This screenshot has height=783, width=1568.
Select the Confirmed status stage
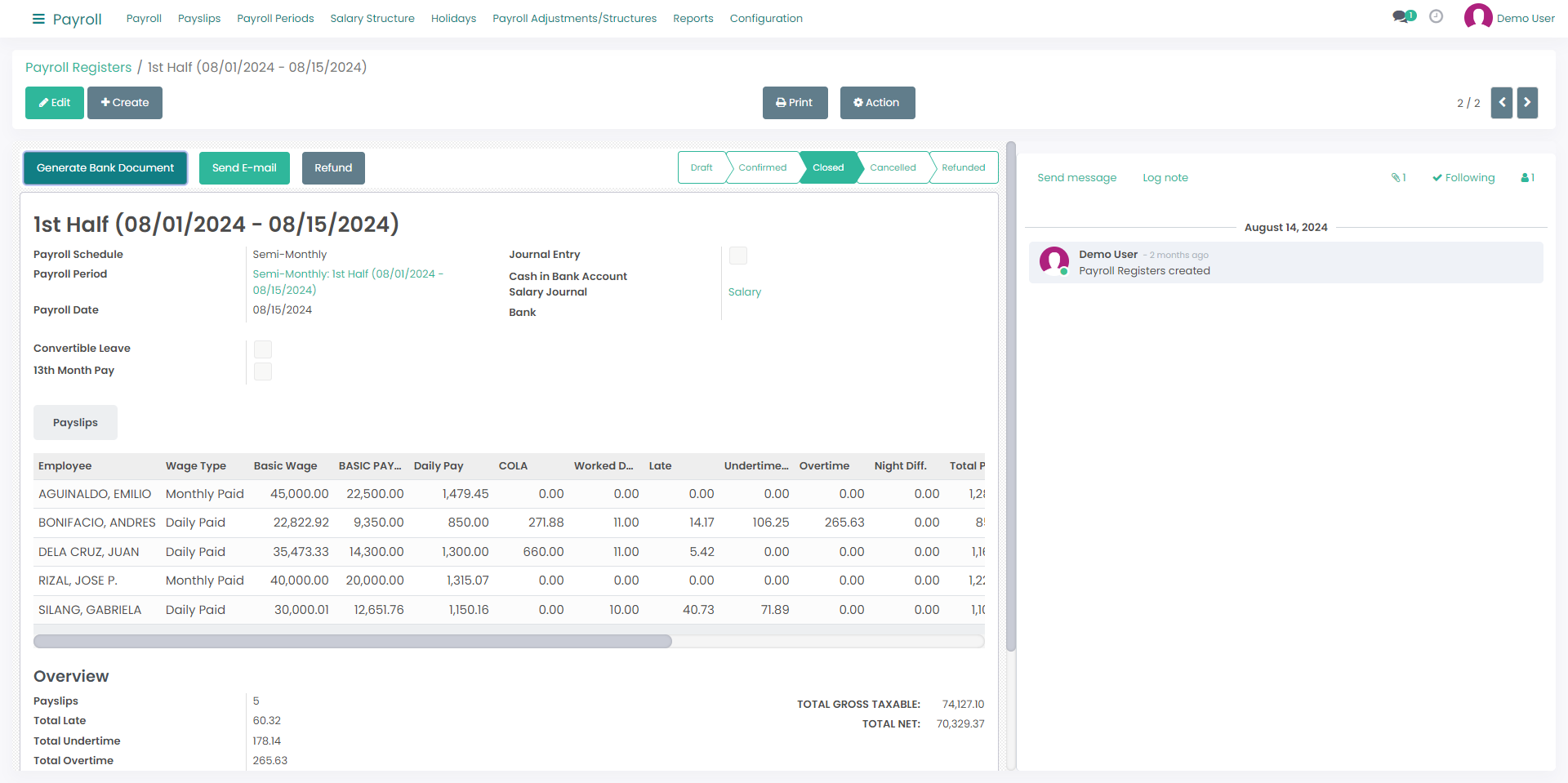pyautogui.click(x=763, y=167)
